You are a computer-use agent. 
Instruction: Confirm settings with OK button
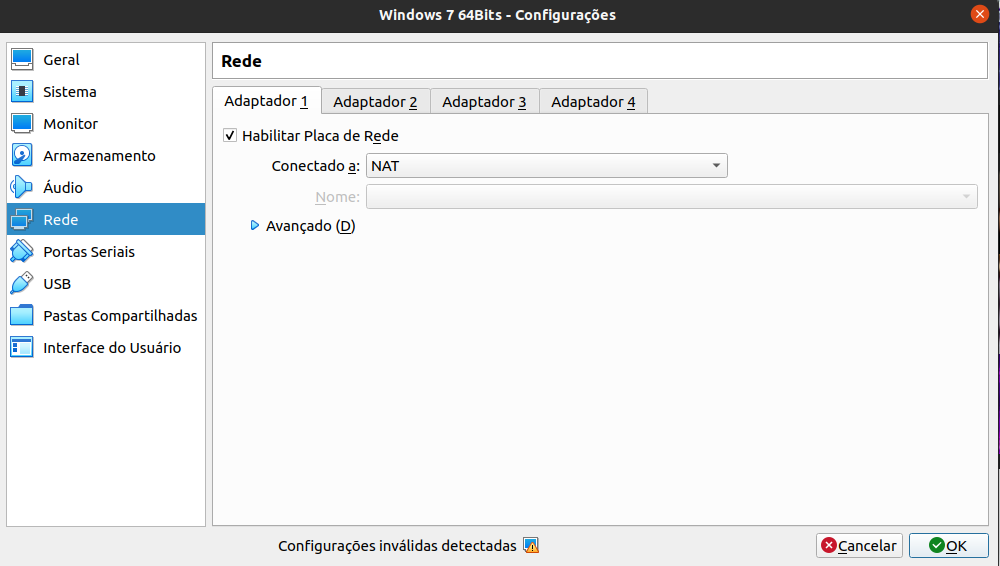(948, 546)
